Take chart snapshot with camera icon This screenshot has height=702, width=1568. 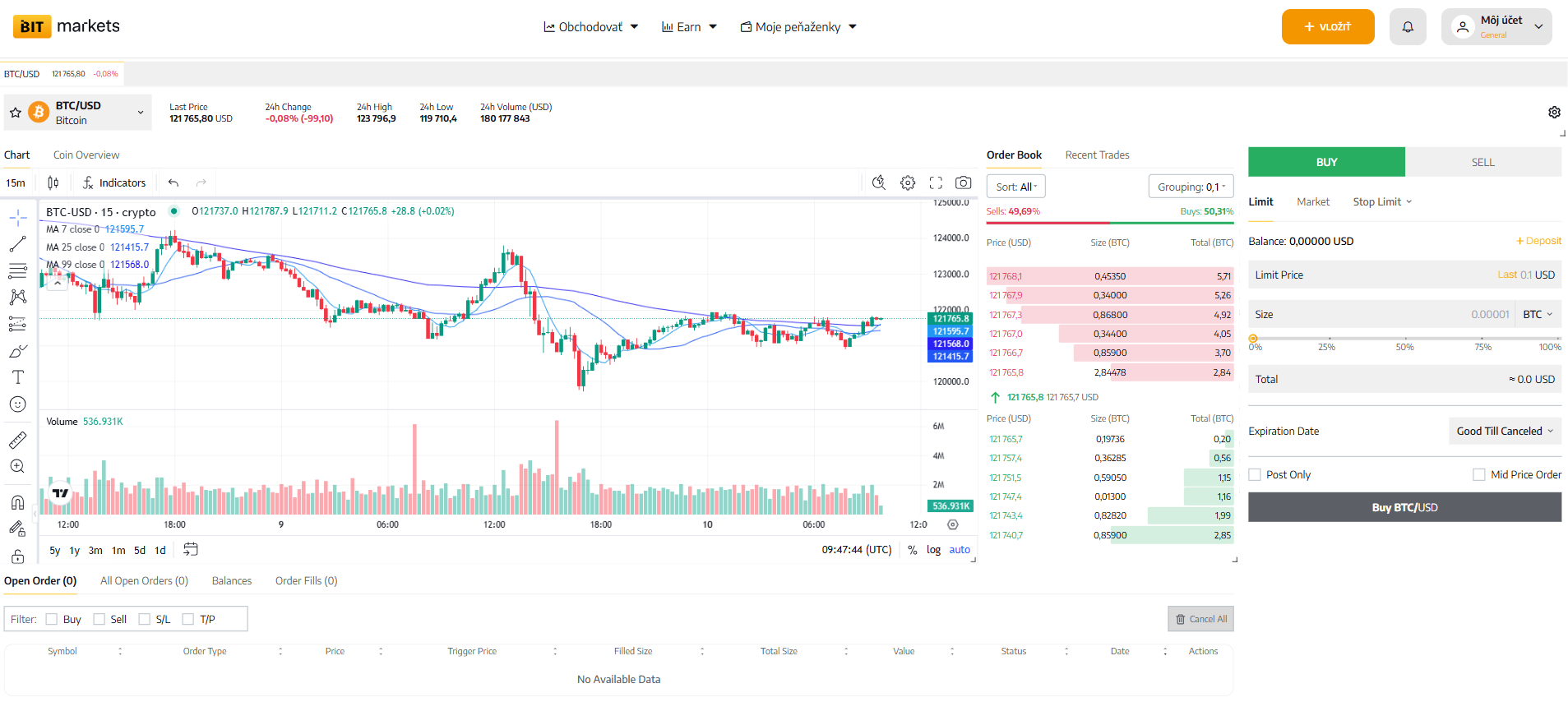(x=963, y=183)
